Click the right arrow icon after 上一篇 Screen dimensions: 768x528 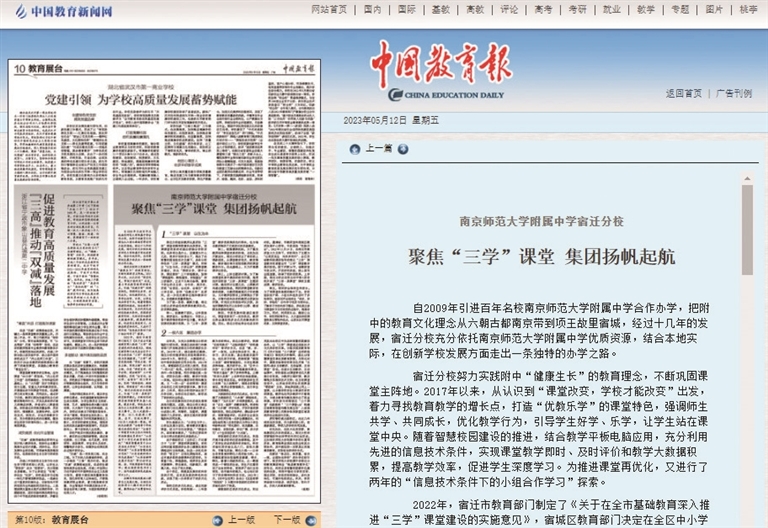coord(403,149)
